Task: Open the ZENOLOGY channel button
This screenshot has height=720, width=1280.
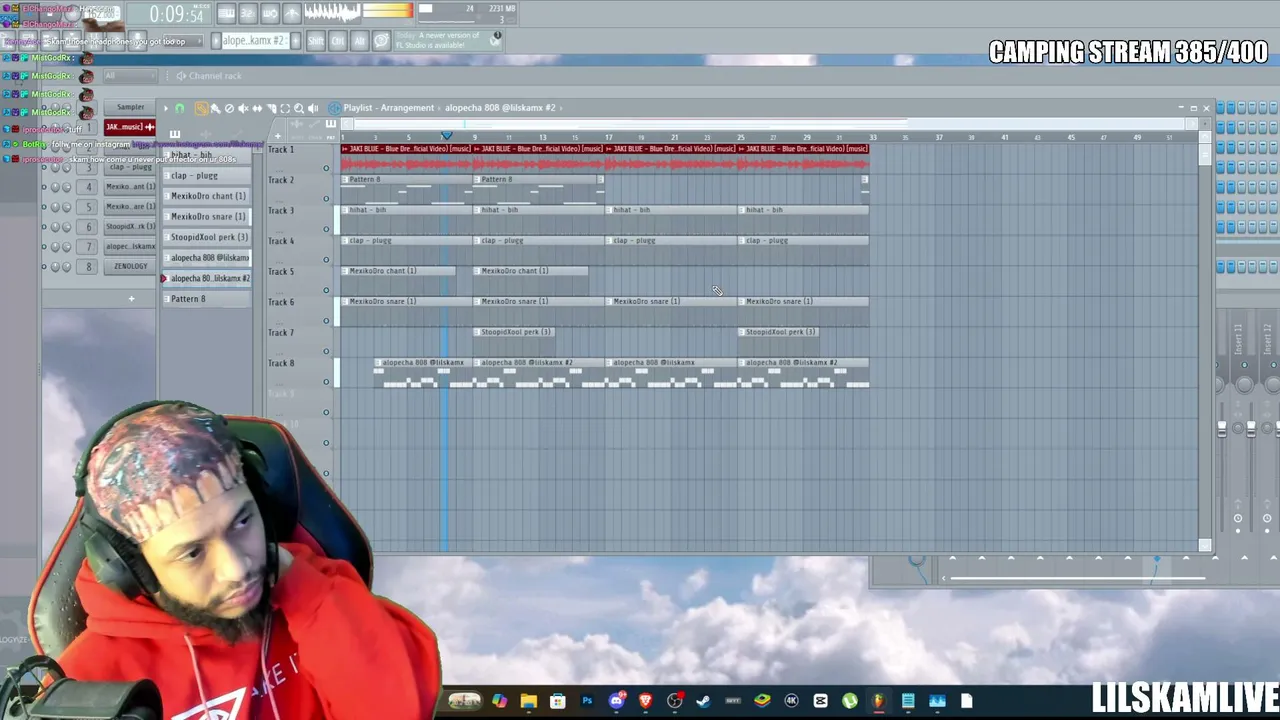Action: pyautogui.click(x=130, y=267)
